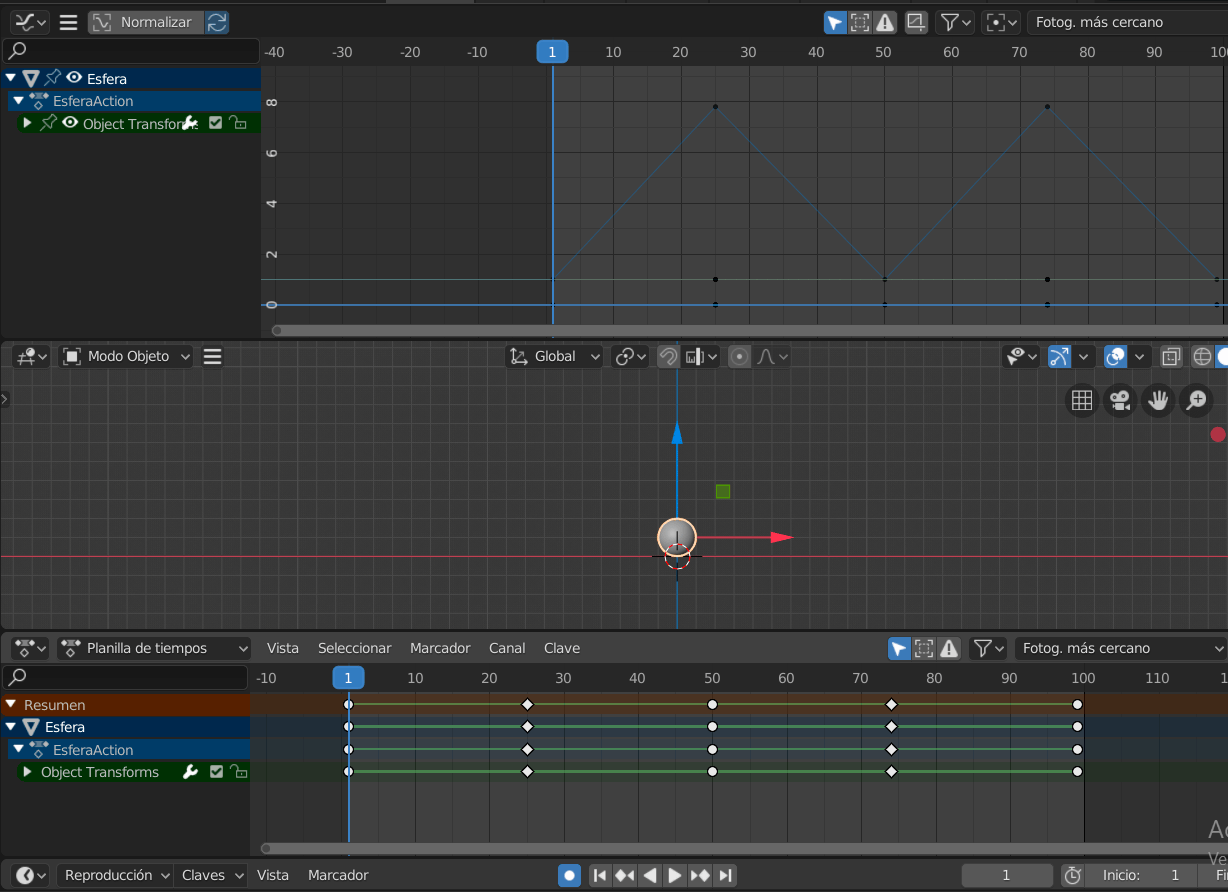Toggle the pin icon on the Esfera channel
The width and height of the screenshot is (1228, 892).
tap(52, 78)
